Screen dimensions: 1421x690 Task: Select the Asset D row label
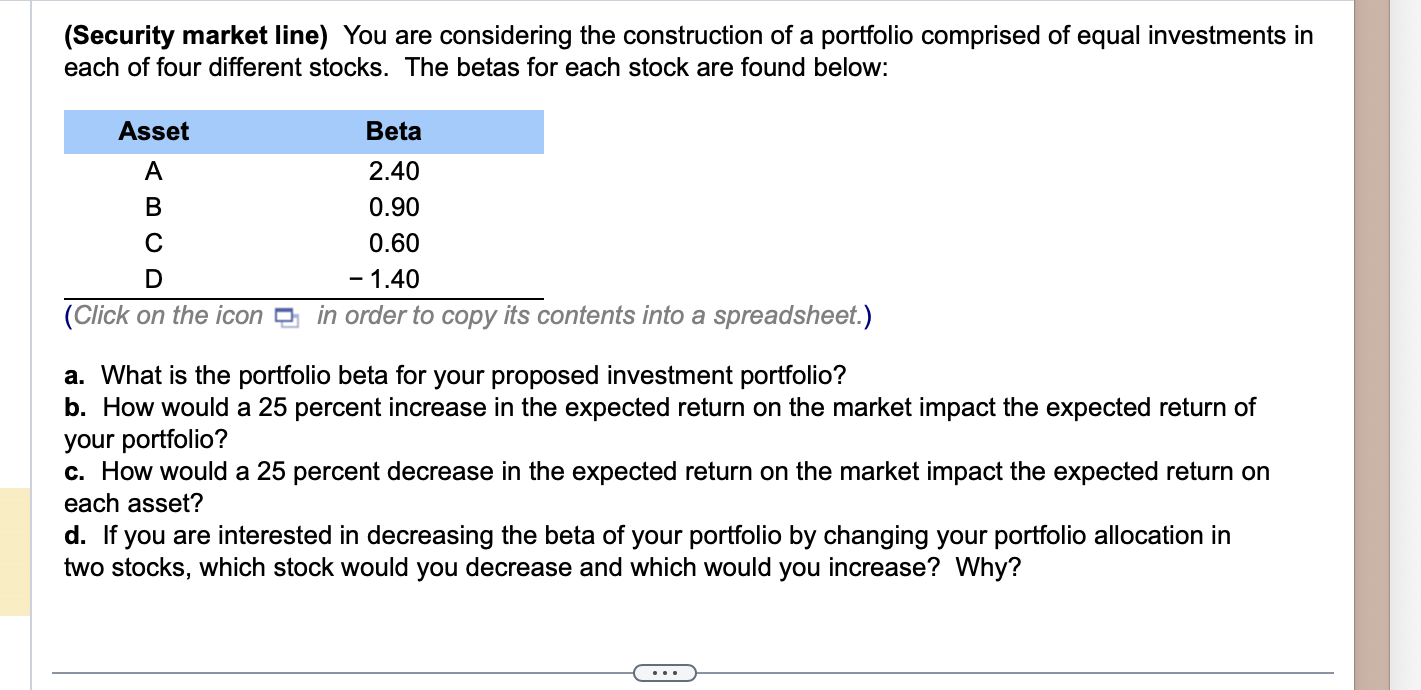(x=153, y=279)
